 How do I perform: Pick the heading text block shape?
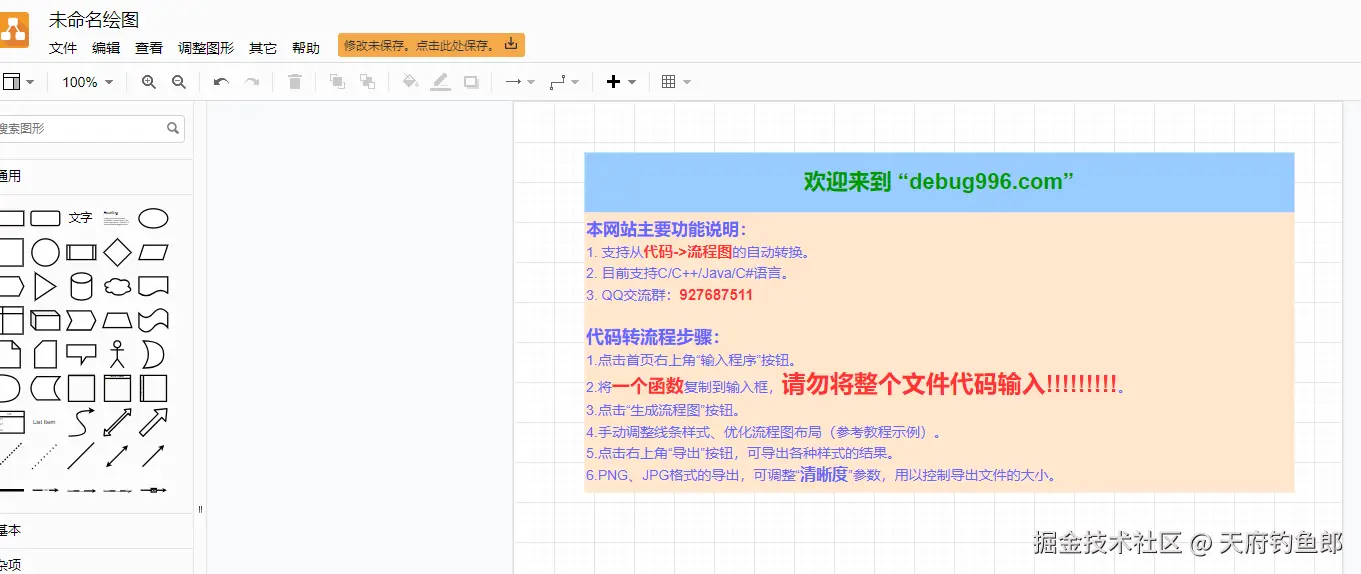117,218
